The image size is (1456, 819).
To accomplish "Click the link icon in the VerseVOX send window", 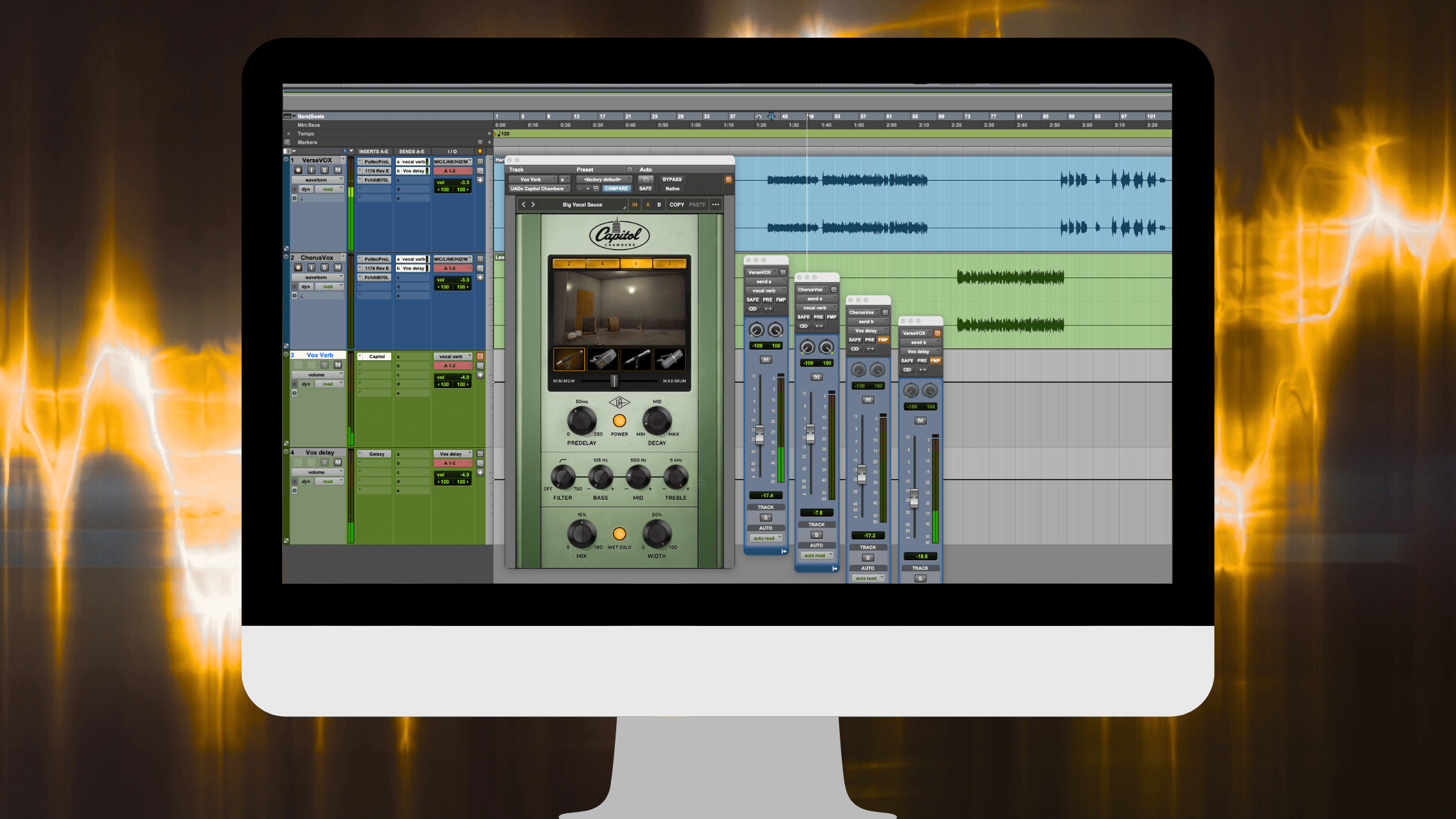I will 753,309.
